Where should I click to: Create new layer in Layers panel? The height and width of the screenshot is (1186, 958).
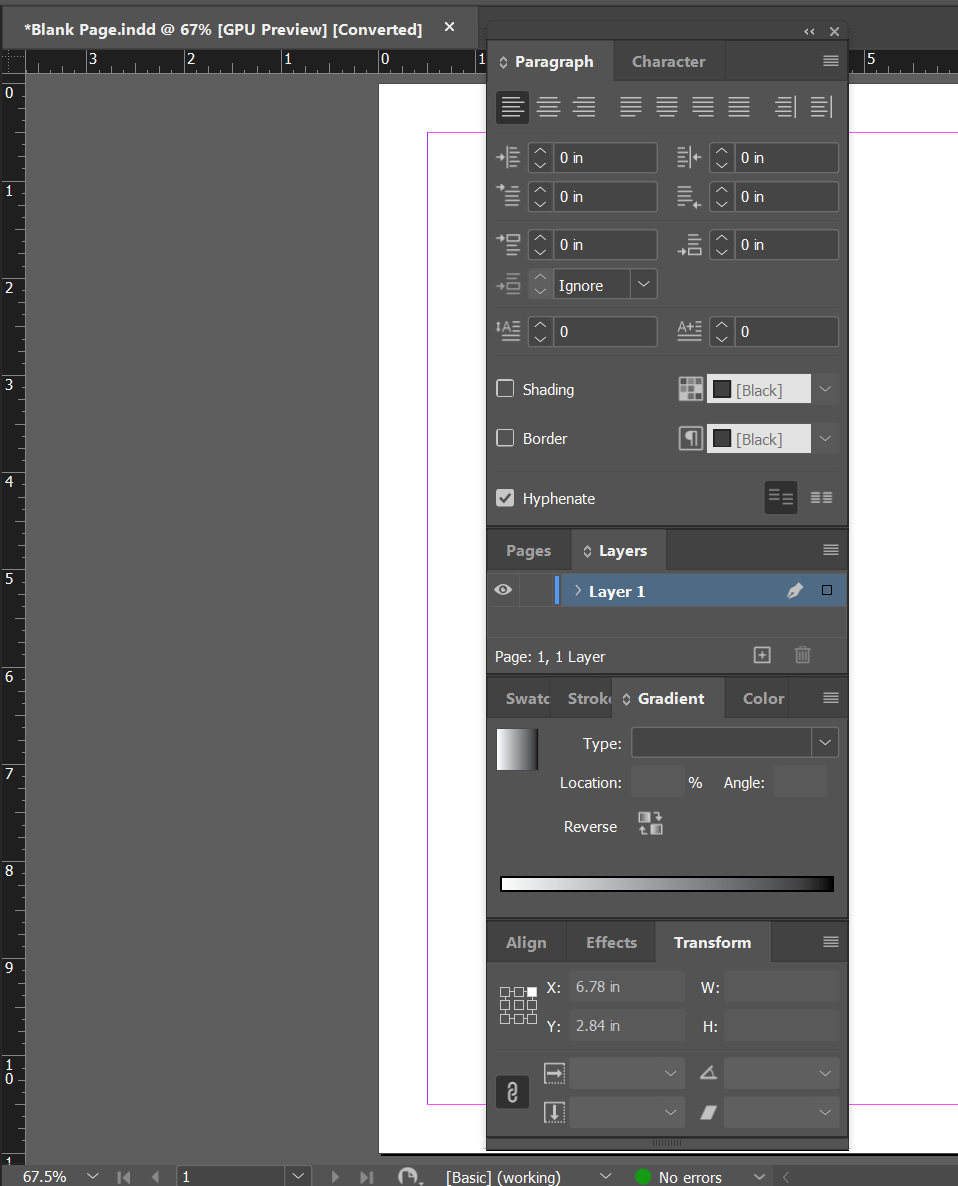coord(762,655)
